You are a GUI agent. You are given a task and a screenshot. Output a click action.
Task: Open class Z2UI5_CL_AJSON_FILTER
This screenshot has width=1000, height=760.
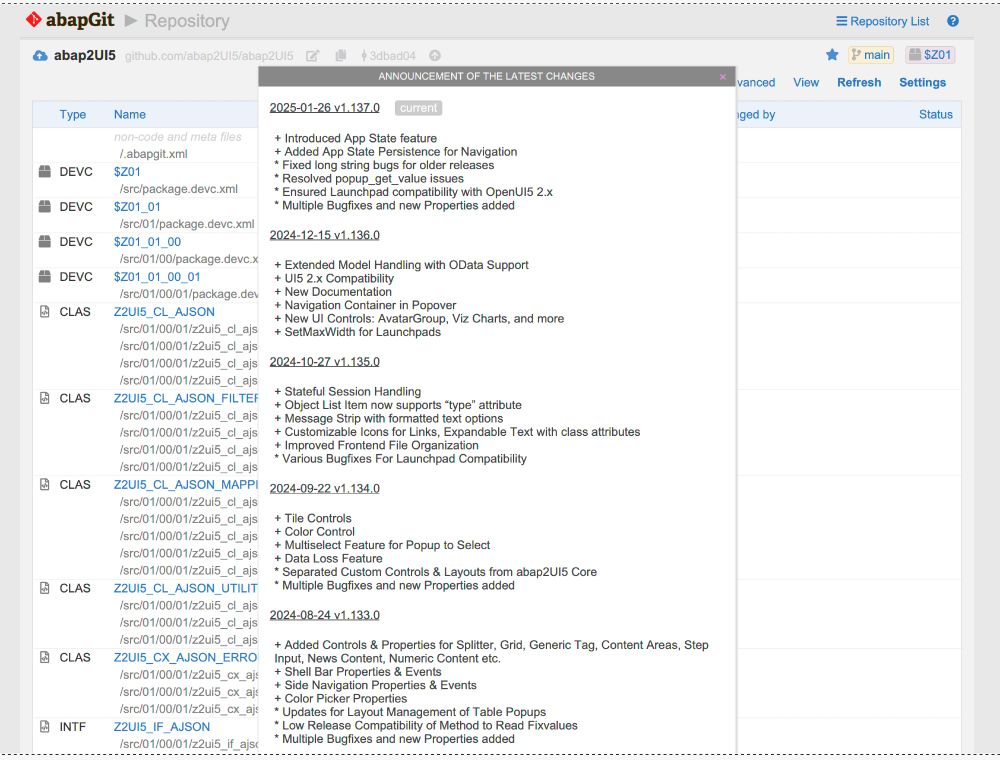[x=186, y=398]
